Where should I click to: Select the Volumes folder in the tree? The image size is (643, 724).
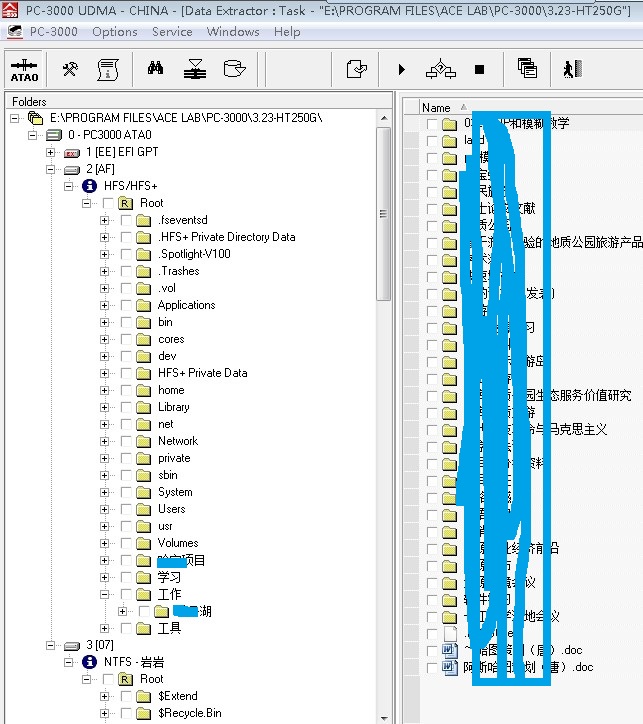click(178, 543)
